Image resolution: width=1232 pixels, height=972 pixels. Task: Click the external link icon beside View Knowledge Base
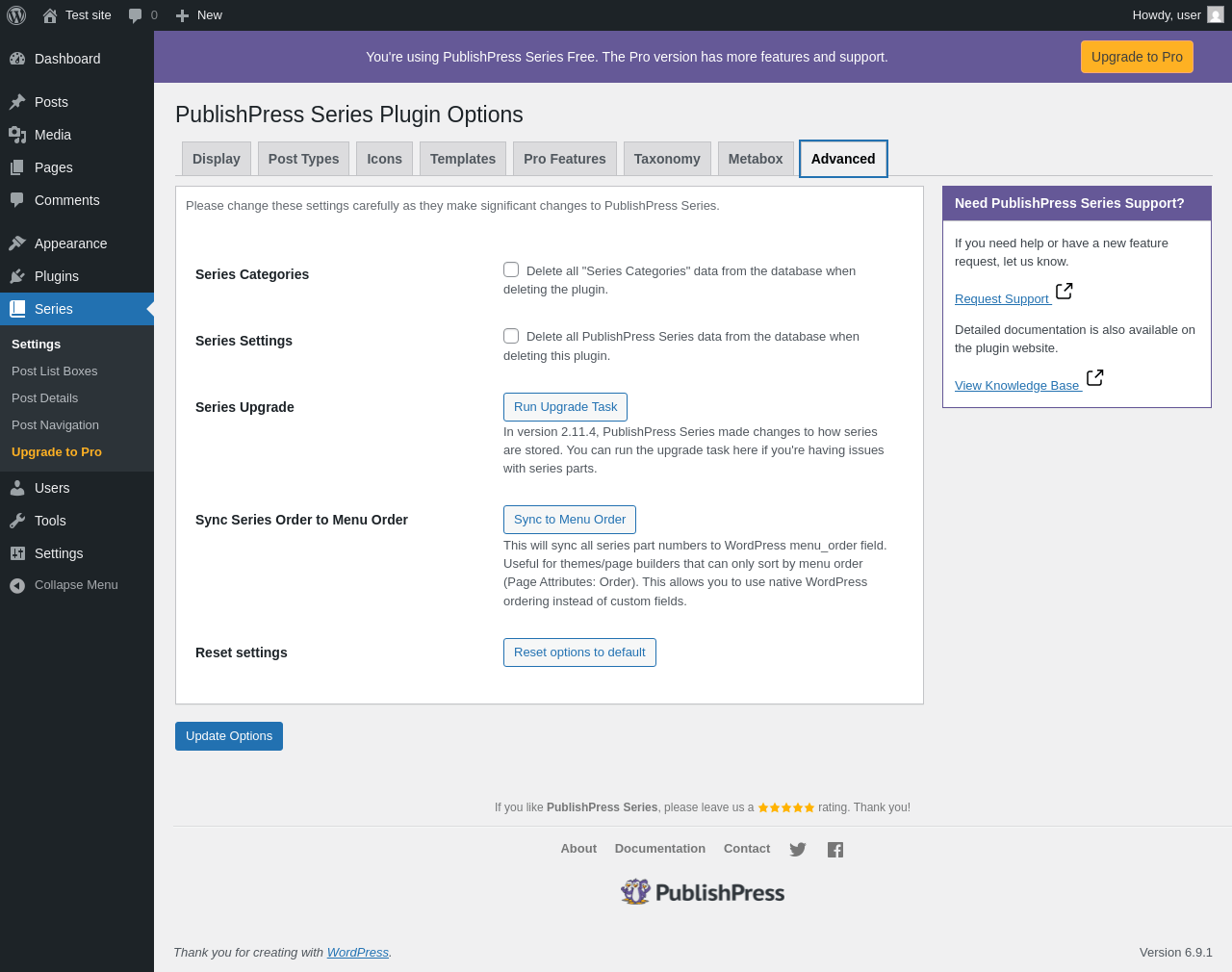point(1095,377)
